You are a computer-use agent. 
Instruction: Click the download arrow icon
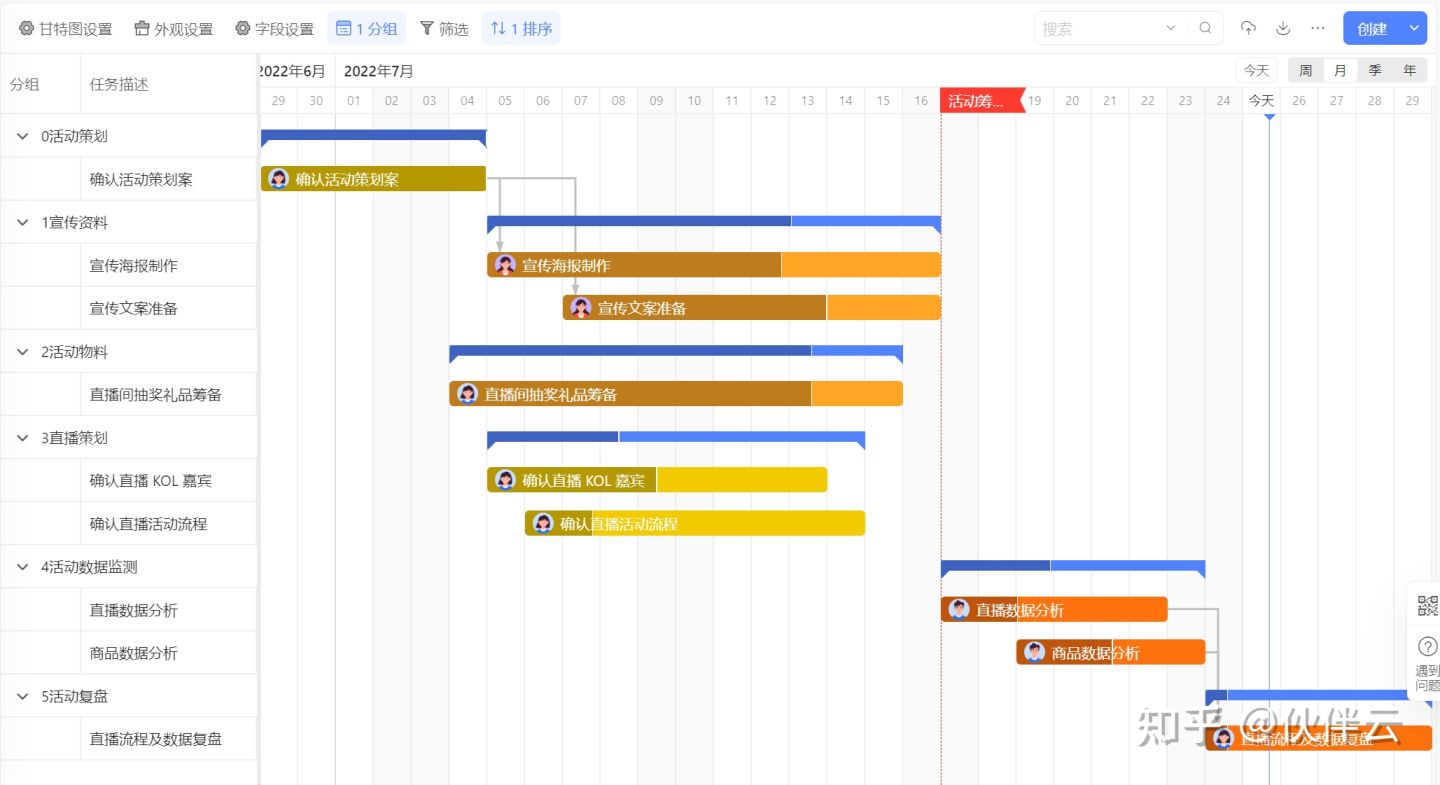click(1283, 28)
